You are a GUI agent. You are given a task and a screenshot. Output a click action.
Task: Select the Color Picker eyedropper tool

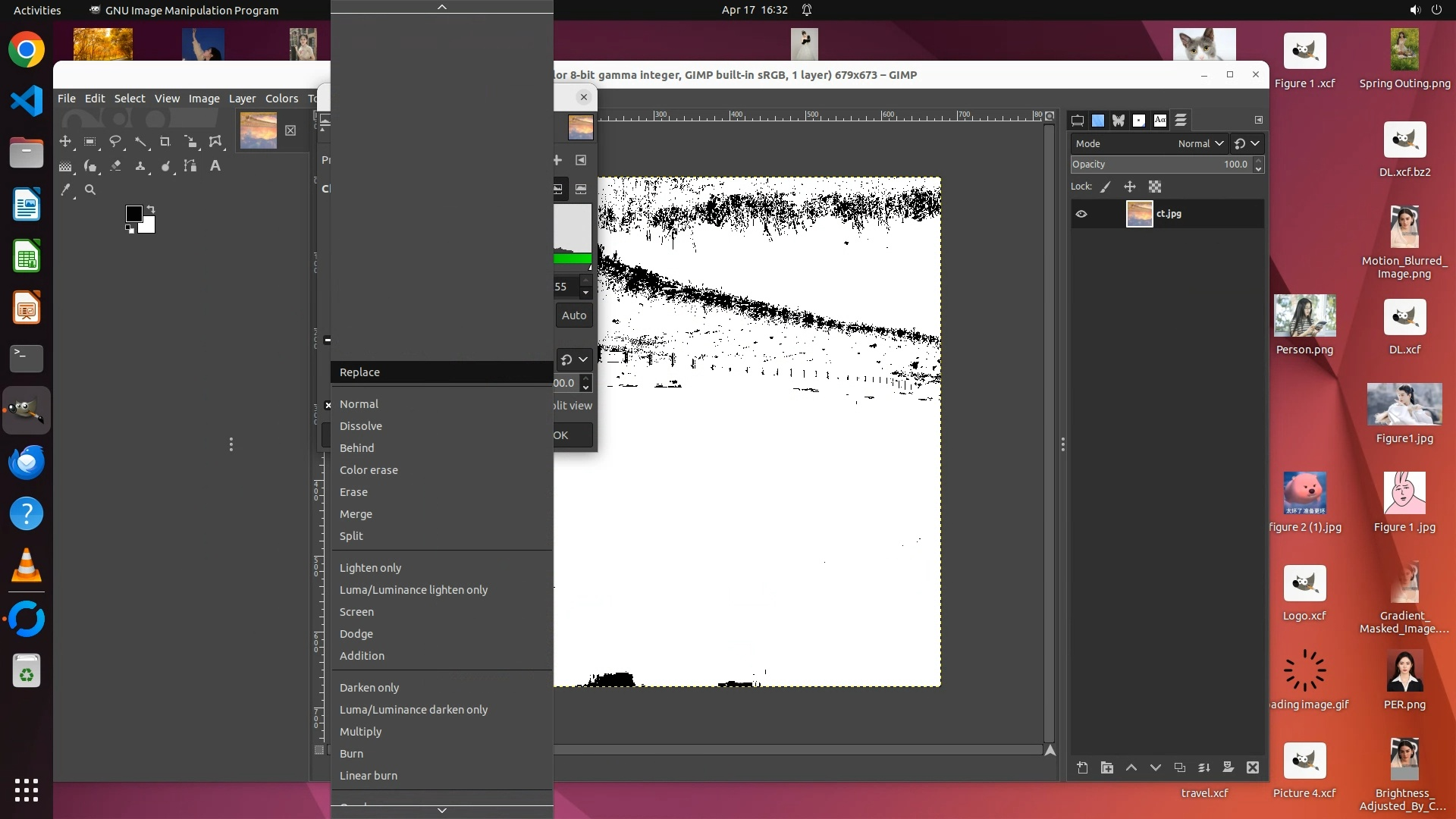pos(66,190)
